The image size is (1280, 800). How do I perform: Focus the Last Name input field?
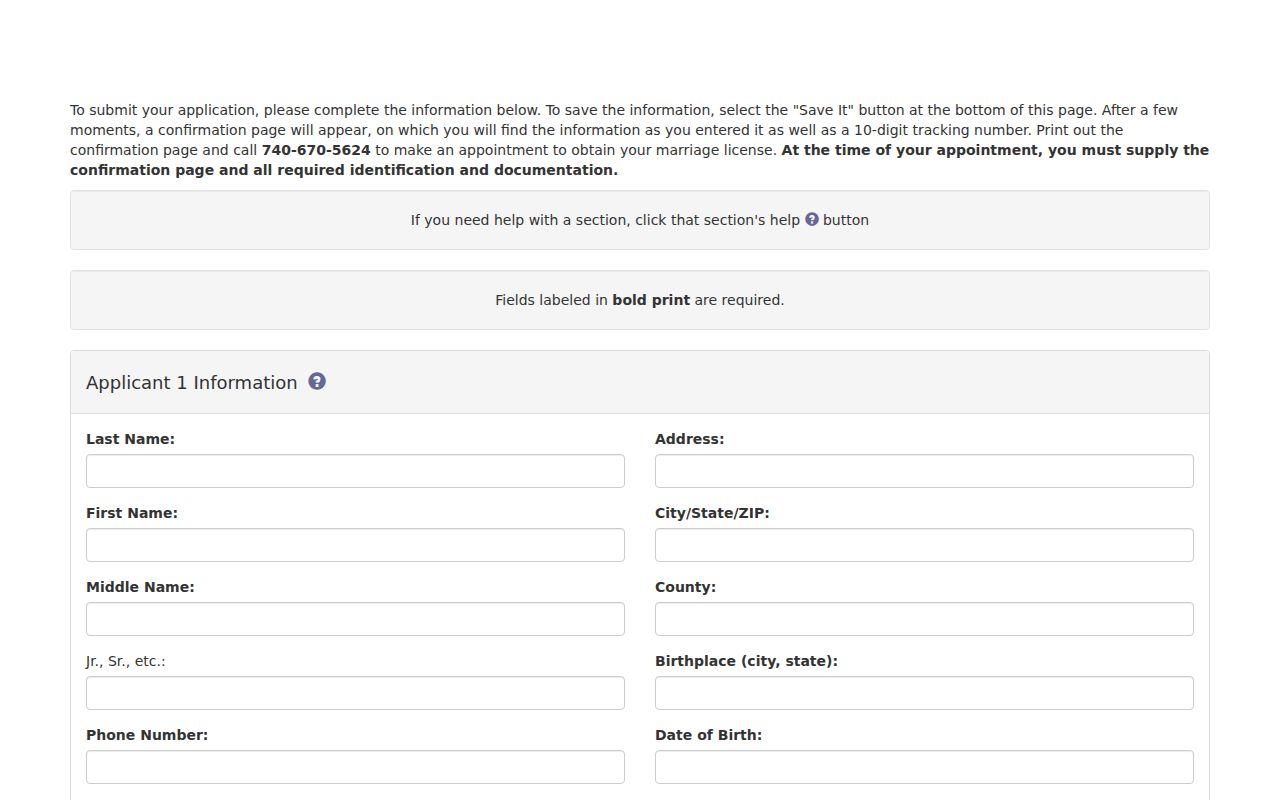click(x=355, y=471)
